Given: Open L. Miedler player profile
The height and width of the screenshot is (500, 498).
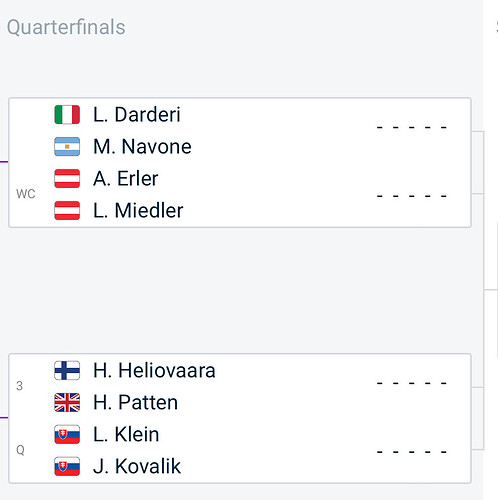Looking at the screenshot, I should (x=138, y=210).
